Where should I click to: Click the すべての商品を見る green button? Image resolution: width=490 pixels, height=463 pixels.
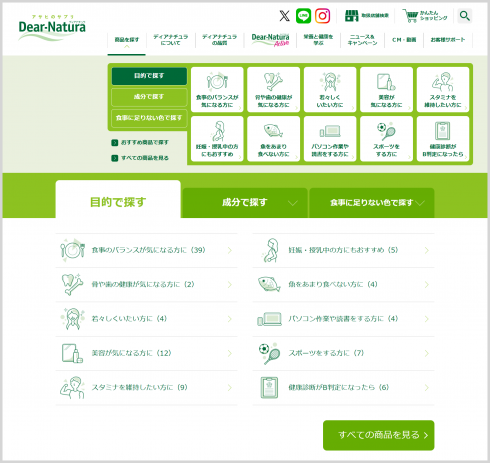[x=378, y=435]
